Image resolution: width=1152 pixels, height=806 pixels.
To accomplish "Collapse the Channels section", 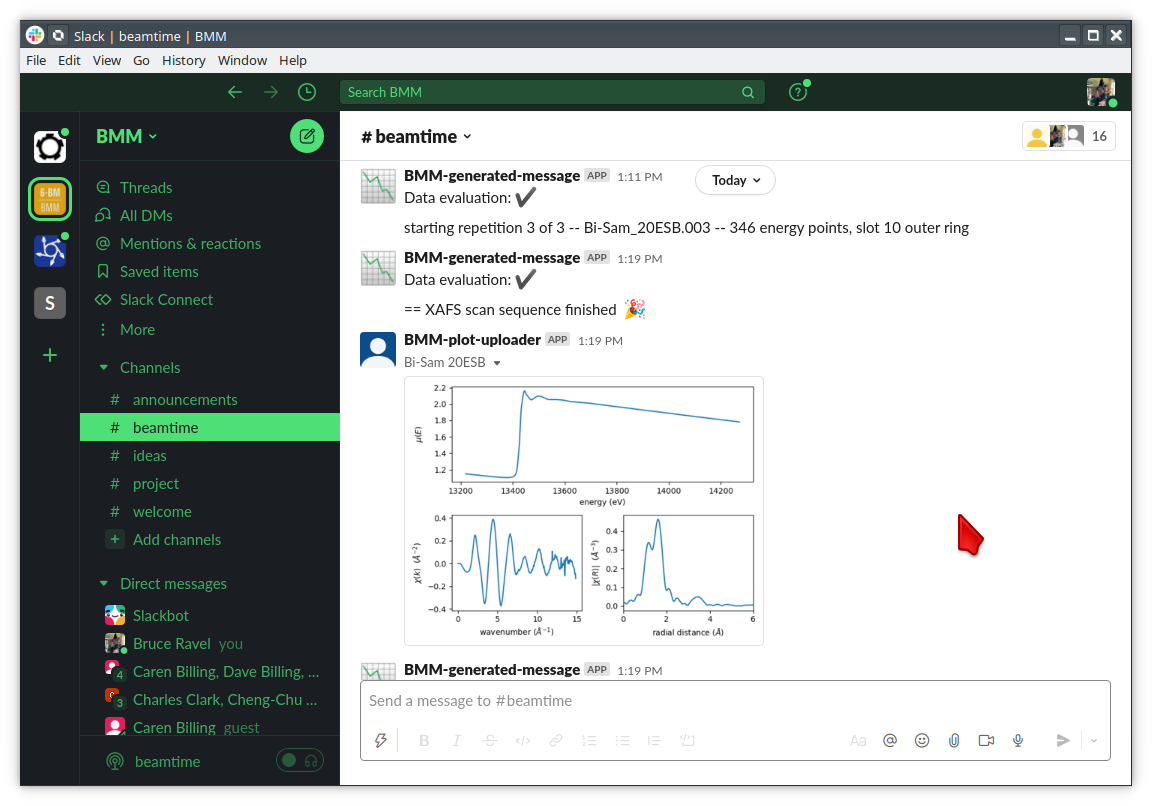I will click(x=104, y=367).
